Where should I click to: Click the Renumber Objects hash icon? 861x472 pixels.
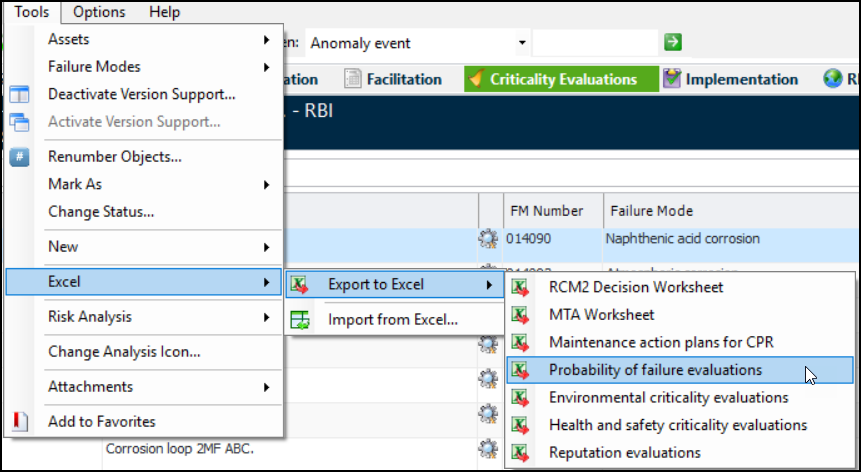coord(20,157)
